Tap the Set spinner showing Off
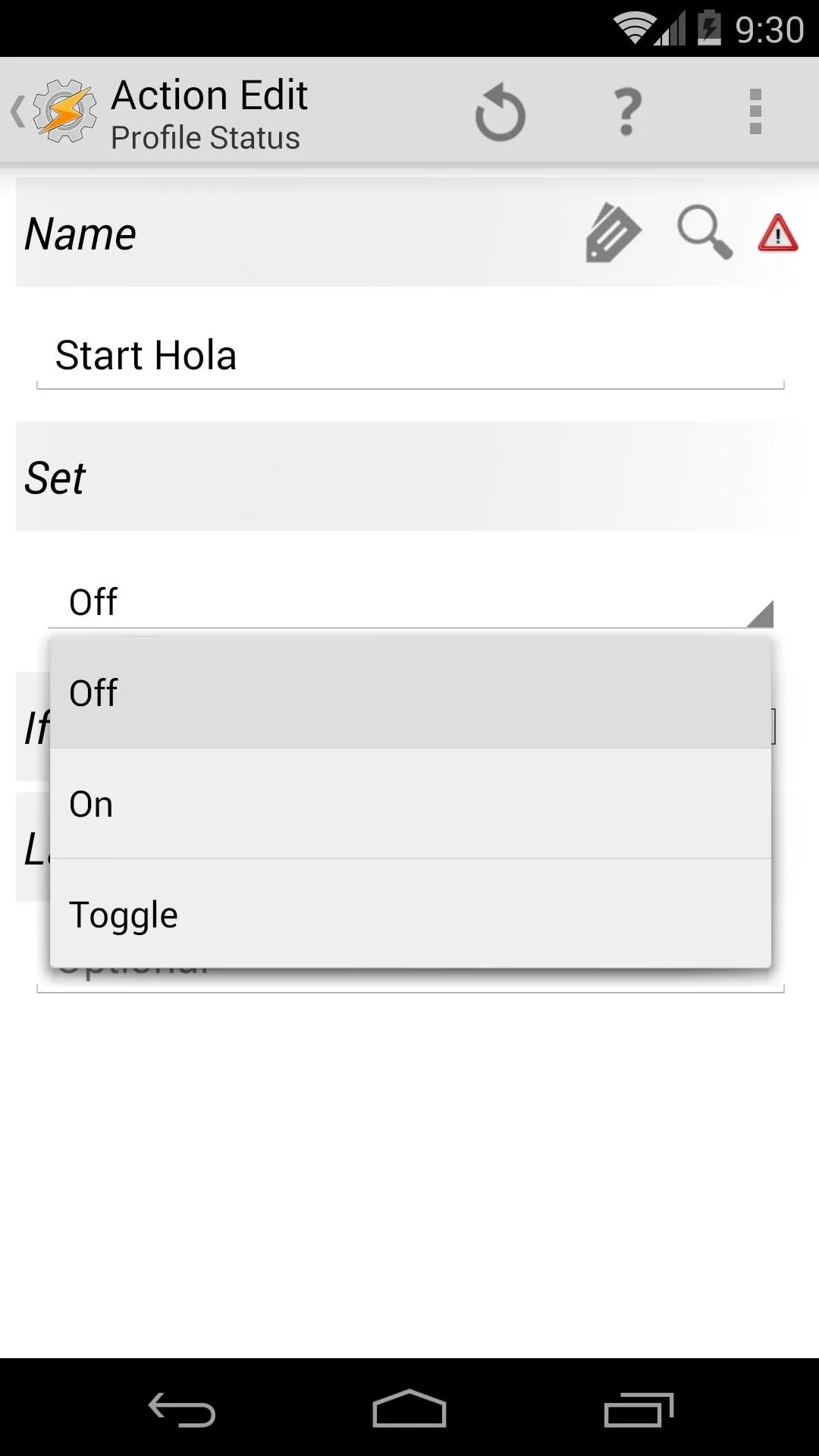Image resolution: width=819 pixels, height=1456 pixels. click(x=410, y=602)
